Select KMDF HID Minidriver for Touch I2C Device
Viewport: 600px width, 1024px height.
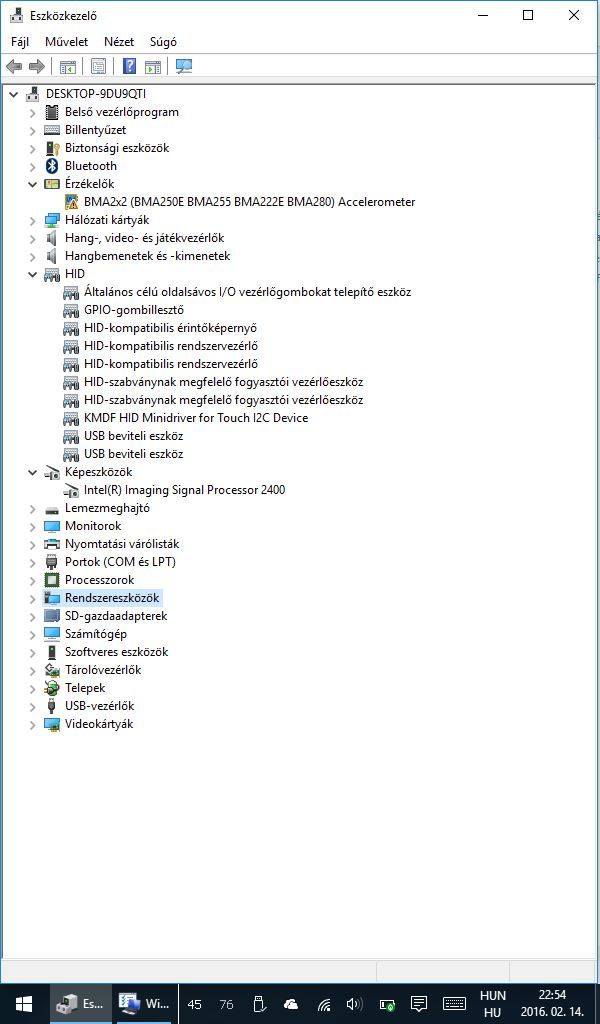pos(196,418)
